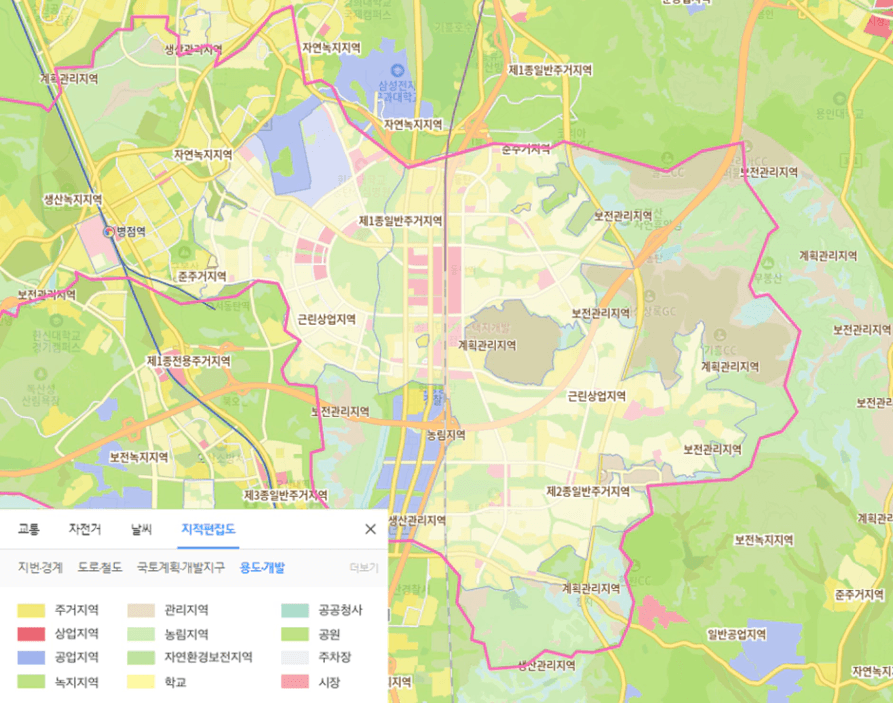Select the 용도개발 layer option
Screen dimensions: 893x703
pos(262,567)
